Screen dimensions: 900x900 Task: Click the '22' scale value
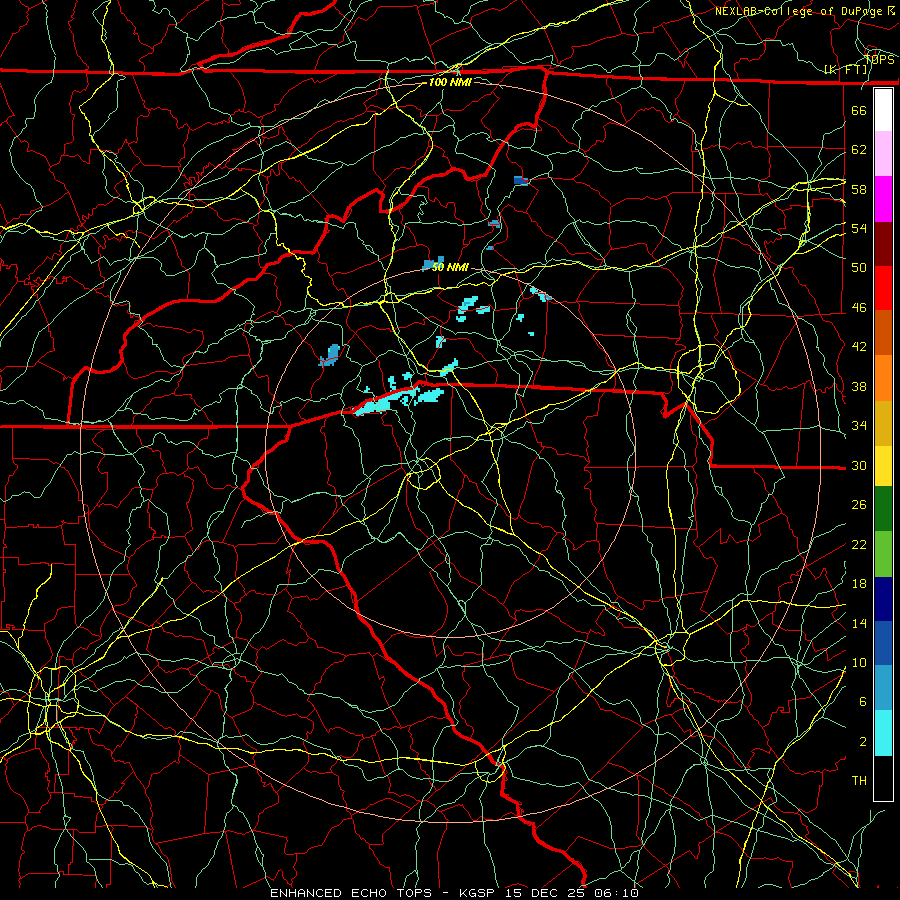pyautogui.click(x=859, y=545)
